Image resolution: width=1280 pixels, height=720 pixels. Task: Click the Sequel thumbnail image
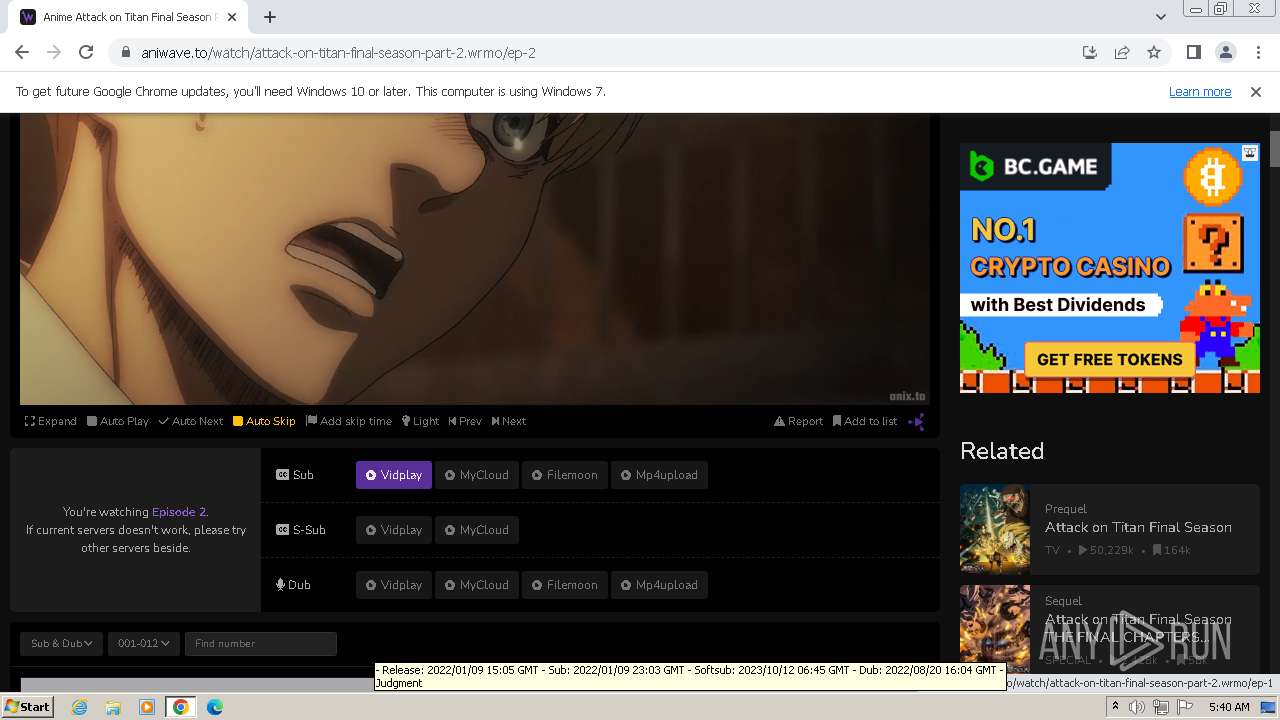pyautogui.click(x=995, y=628)
